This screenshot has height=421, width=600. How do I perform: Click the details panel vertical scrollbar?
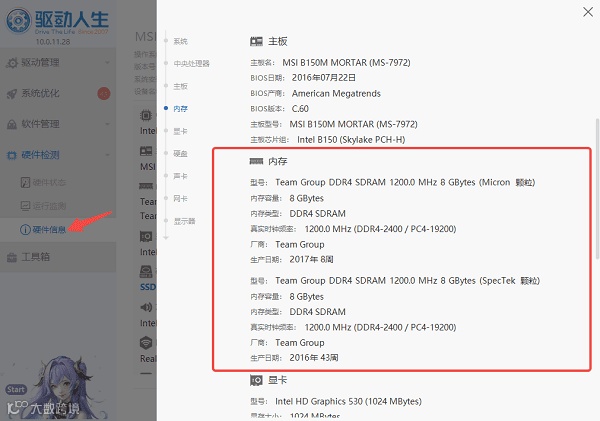tap(597, 189)
